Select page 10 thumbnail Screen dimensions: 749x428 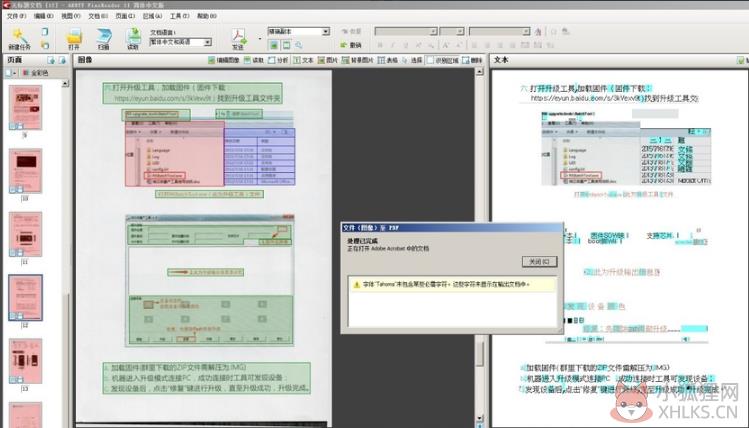click(x=25, y=171)
